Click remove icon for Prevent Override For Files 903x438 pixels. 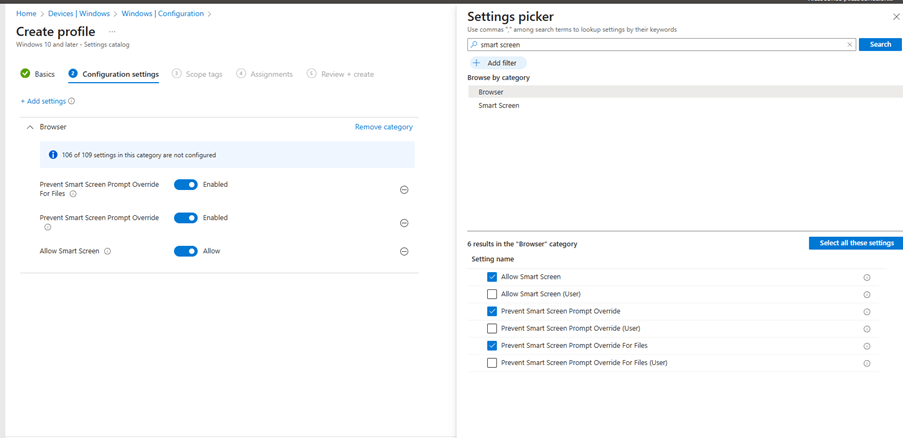coord(404,190)
